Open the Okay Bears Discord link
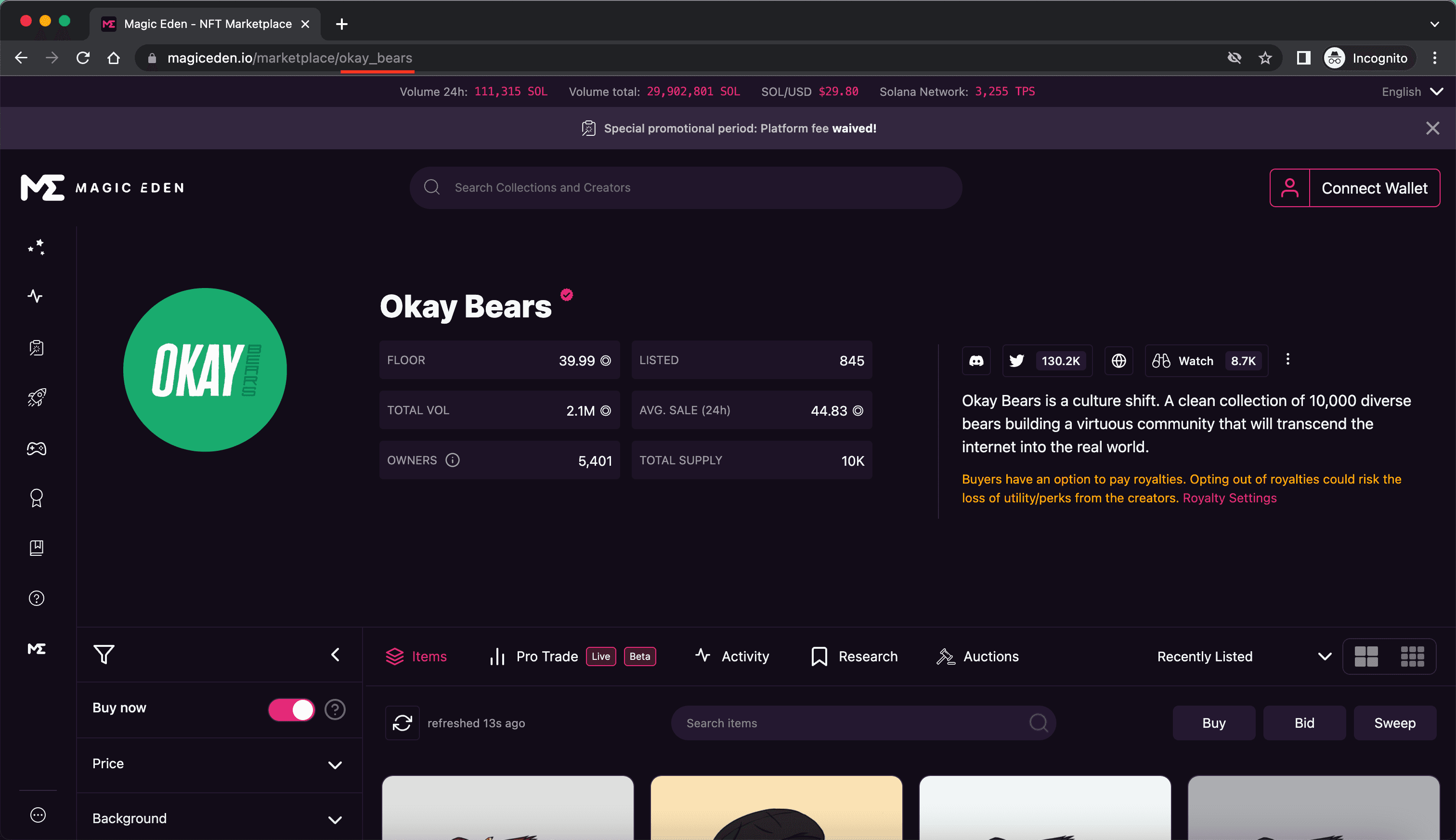Image resolution: width=1456 pixels, height=840 pixels. click(x=976, y=361)
